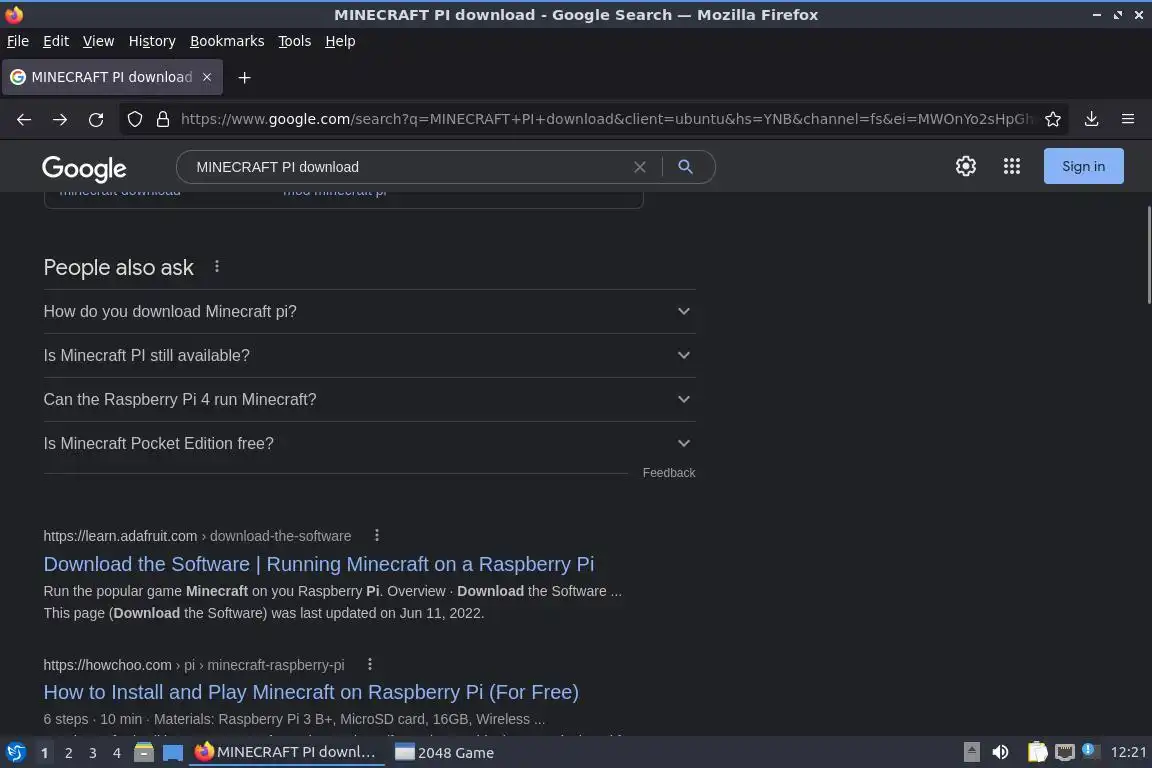The width and height of the screenshot is (1152, 768).
Task: Select the MINECRAFT PI download browser tab
Action: [x=112, y=77]
